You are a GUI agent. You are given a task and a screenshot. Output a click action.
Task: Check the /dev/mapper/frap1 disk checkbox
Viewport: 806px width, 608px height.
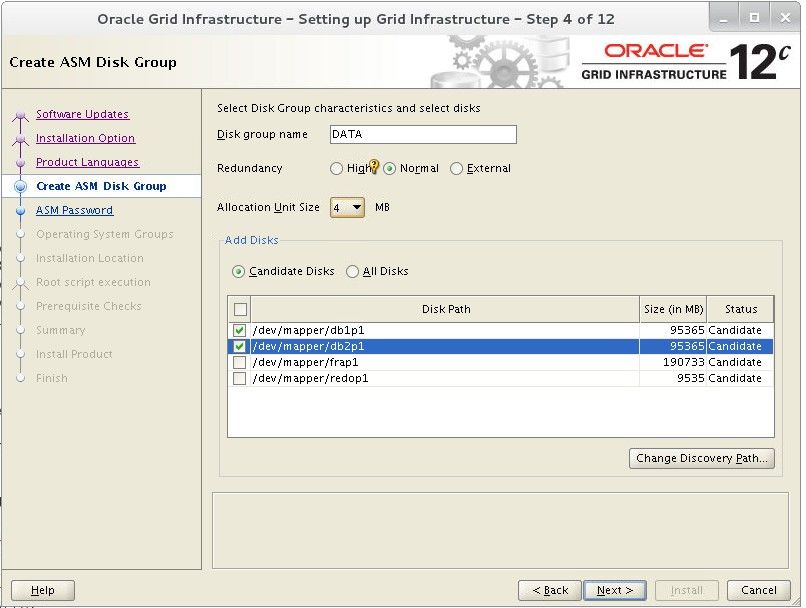pyautogui.click(x=239, y=362)
